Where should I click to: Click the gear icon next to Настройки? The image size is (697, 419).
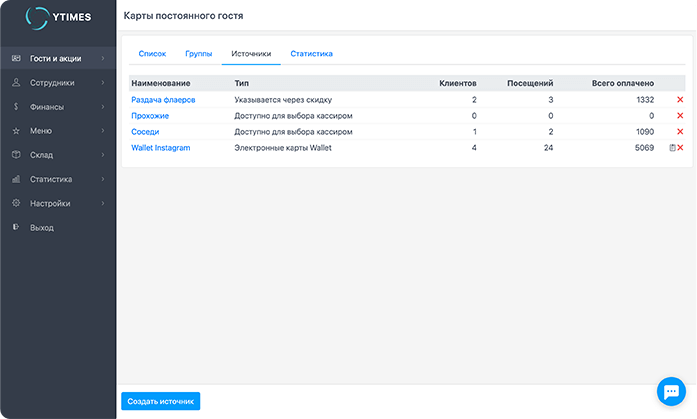pos(16,203)
